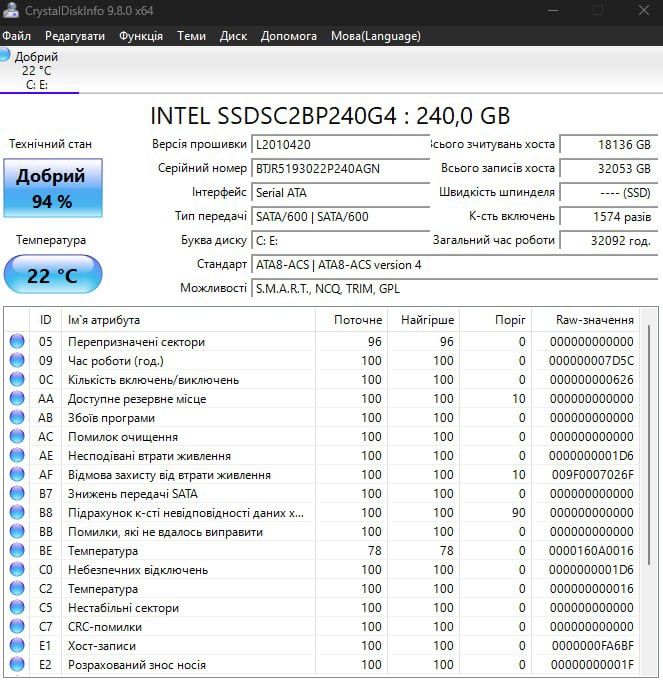This screenshot has width=663, height=683.
Task: Open the Файл menu
Action: (16, 36)
